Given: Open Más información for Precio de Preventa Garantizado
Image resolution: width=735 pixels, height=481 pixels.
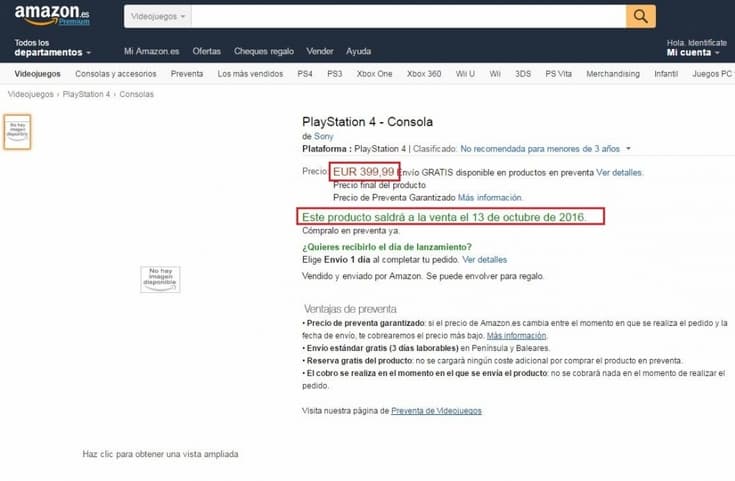Looking at the screenshot, I should click(x=490, y=197).
